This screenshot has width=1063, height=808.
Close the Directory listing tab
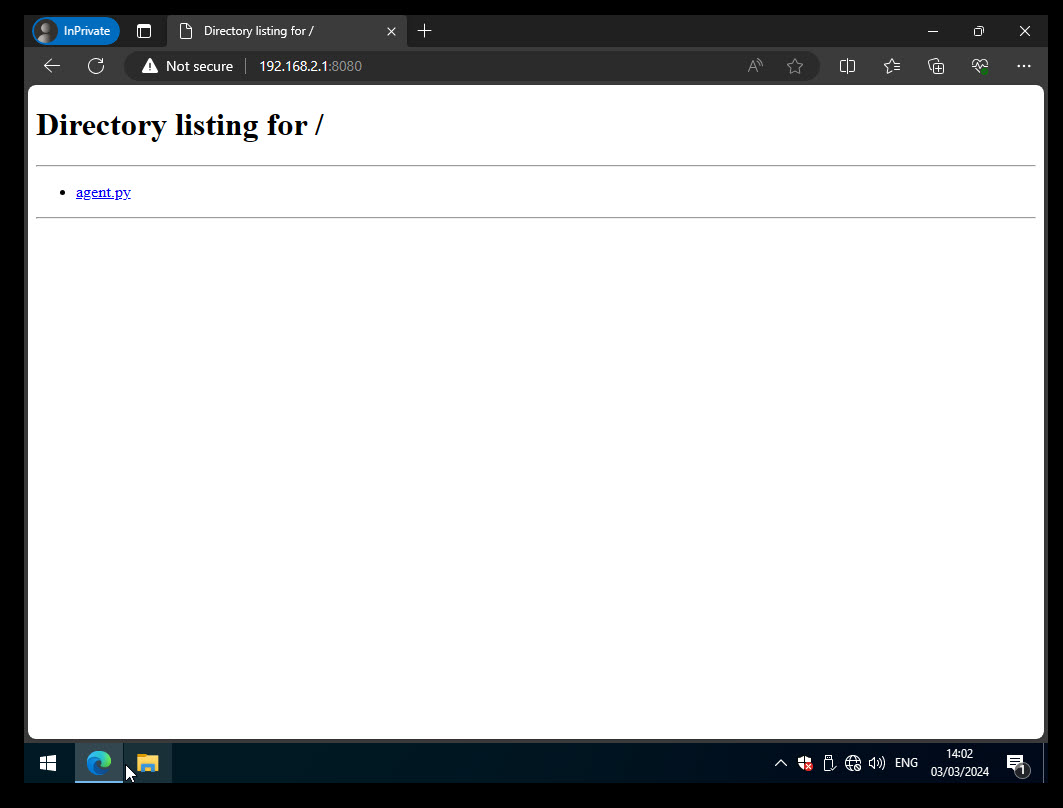pyautogui.click(x=391, y=31)
